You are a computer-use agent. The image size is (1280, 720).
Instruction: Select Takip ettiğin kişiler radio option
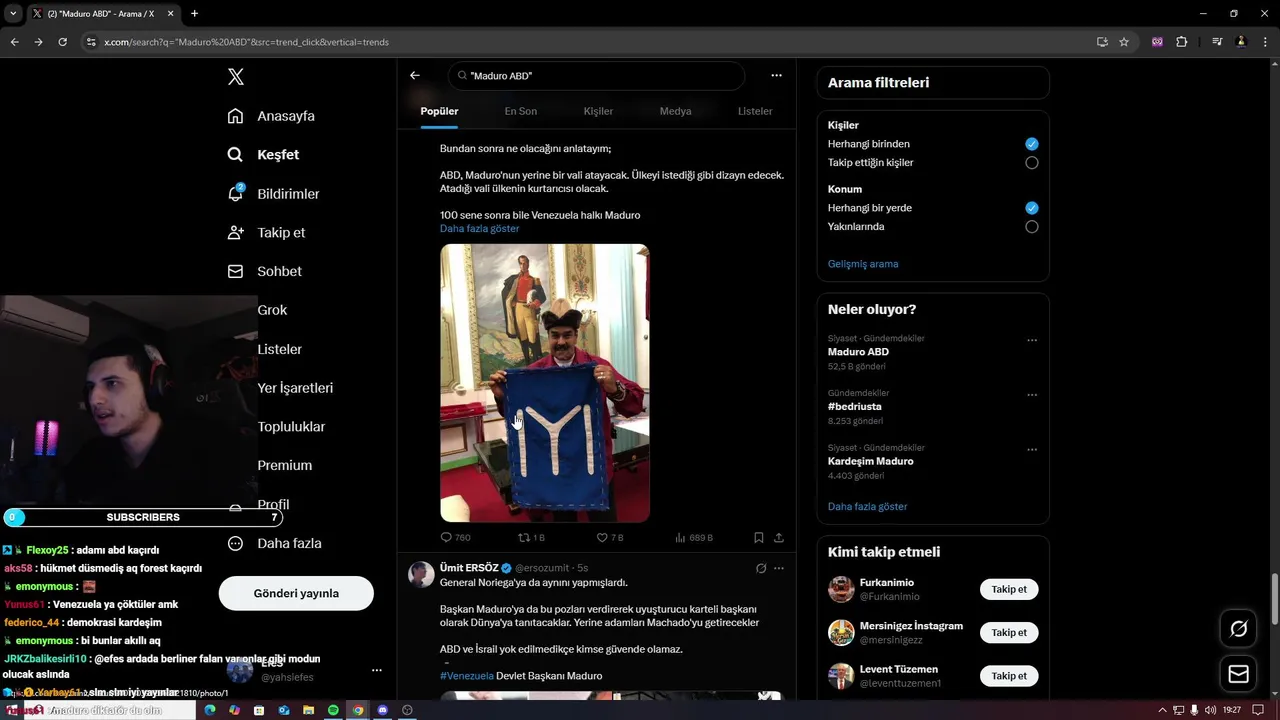pyautogui.click(x=1032, y=163)
